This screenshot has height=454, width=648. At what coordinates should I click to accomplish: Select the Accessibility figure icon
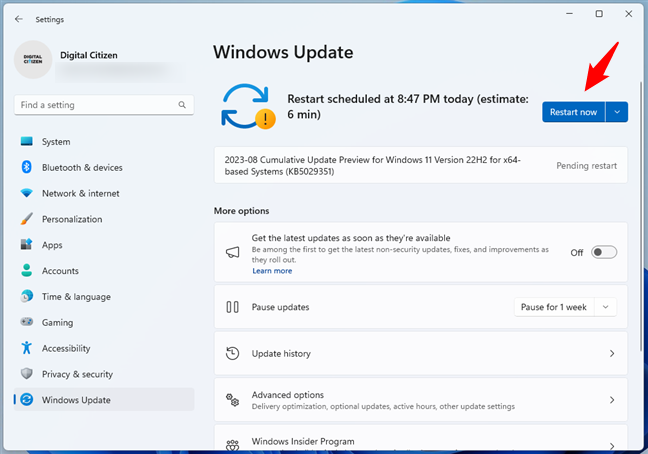click(x=26, y=348)
